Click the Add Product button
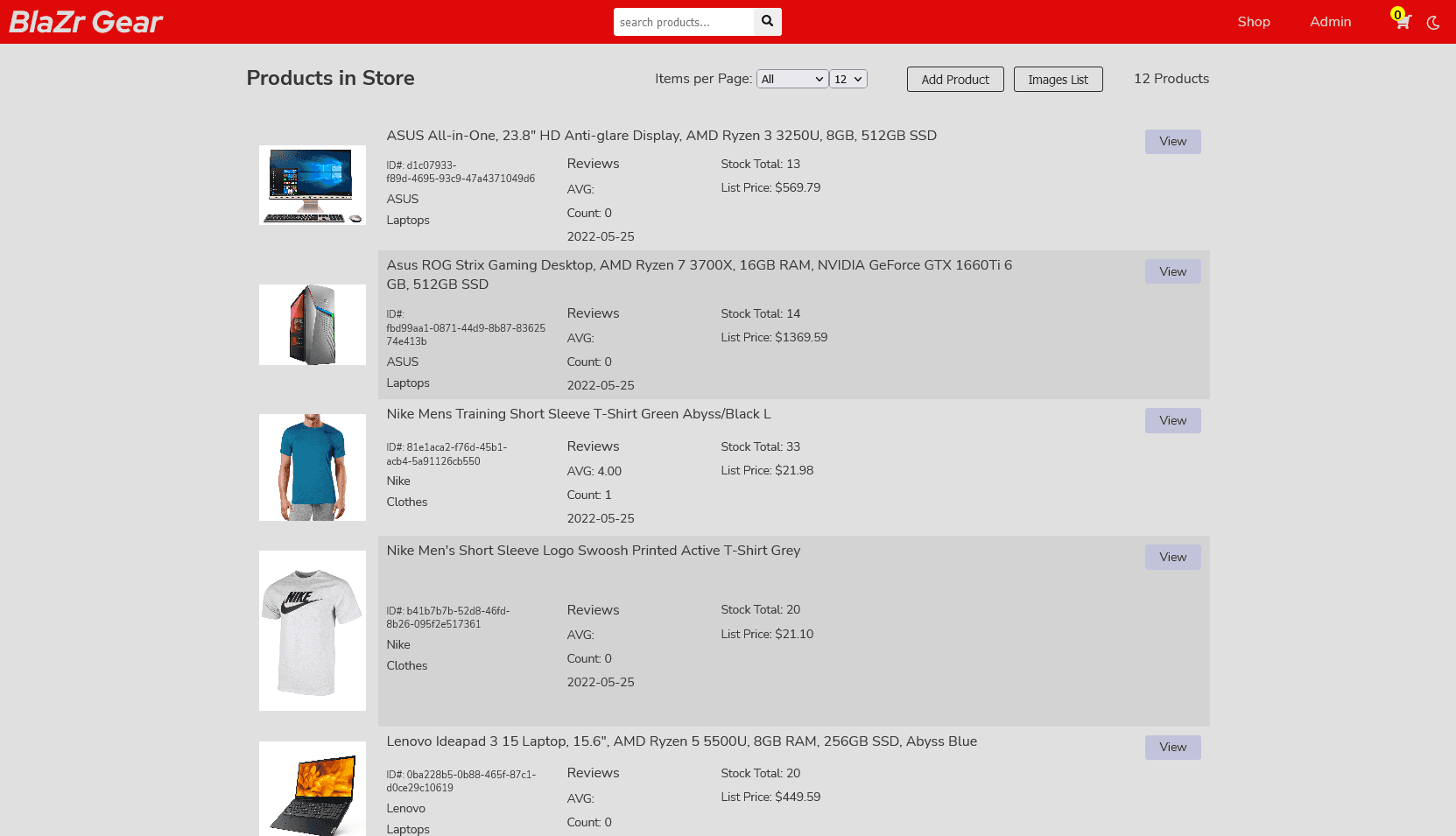 point(955,79)
